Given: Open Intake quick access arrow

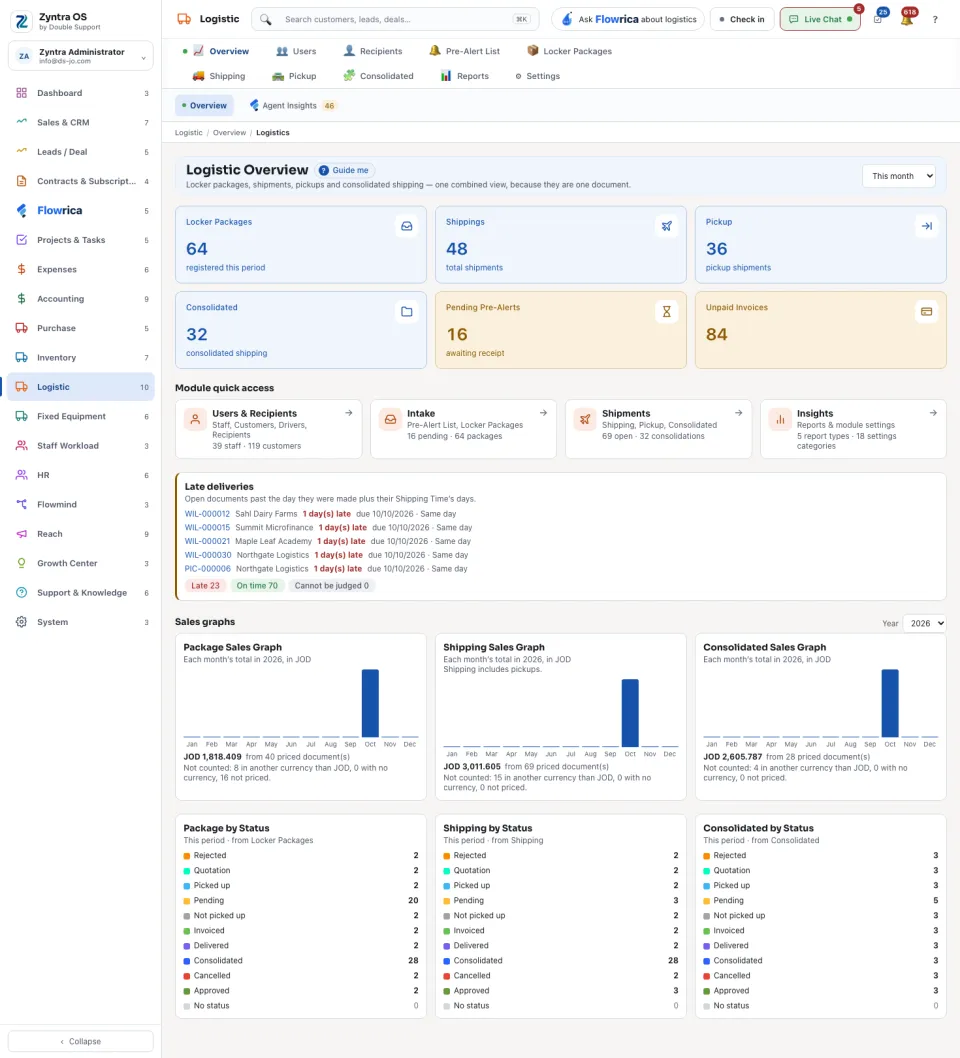Looking at the screenshot, I should tap(543, 413).
